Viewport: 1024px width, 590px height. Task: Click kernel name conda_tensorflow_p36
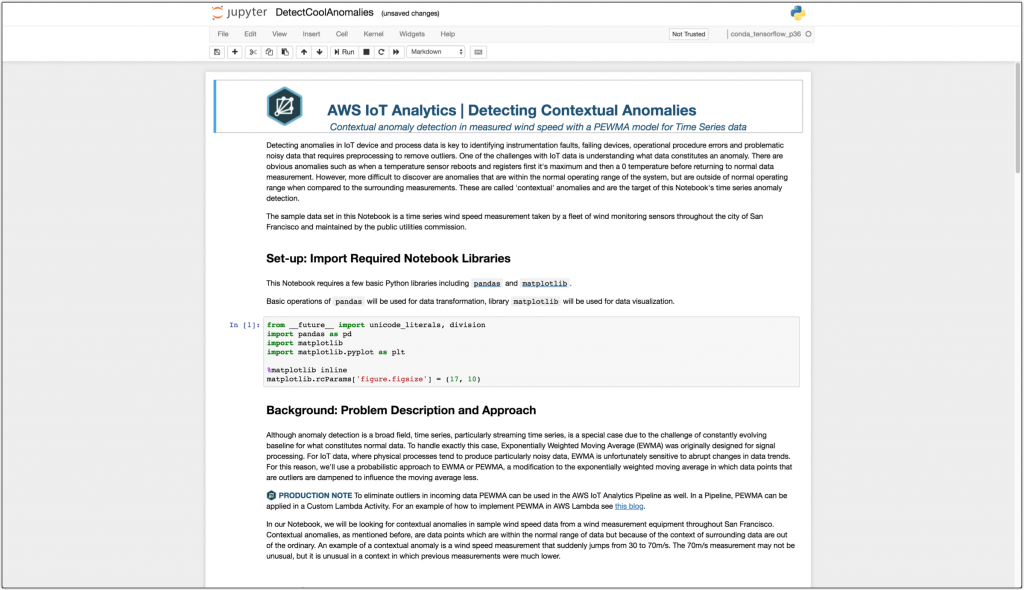pos(765,34)
